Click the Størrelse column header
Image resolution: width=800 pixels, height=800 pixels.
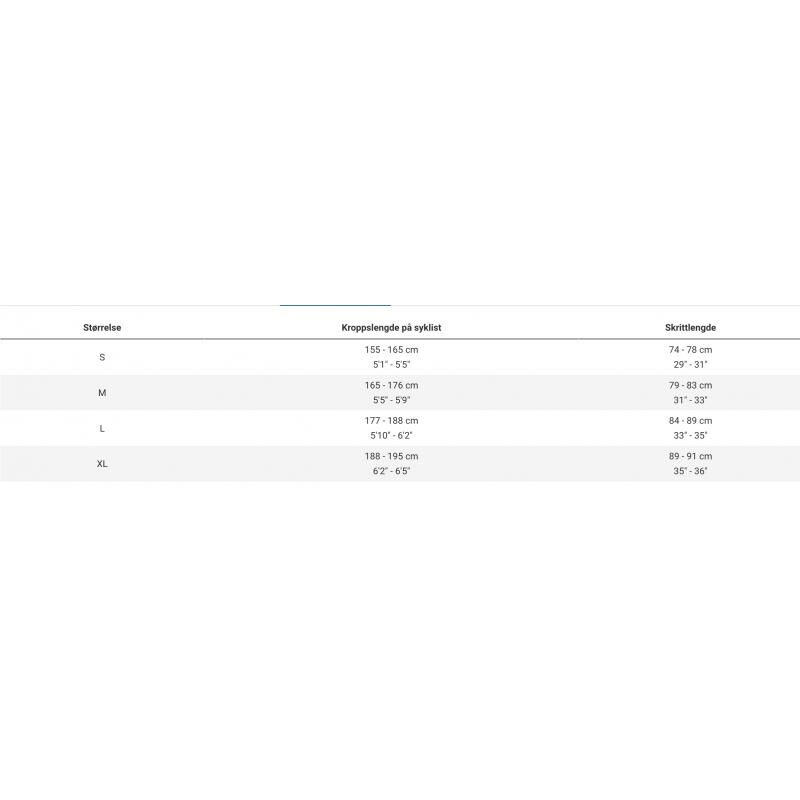[102, 328]
